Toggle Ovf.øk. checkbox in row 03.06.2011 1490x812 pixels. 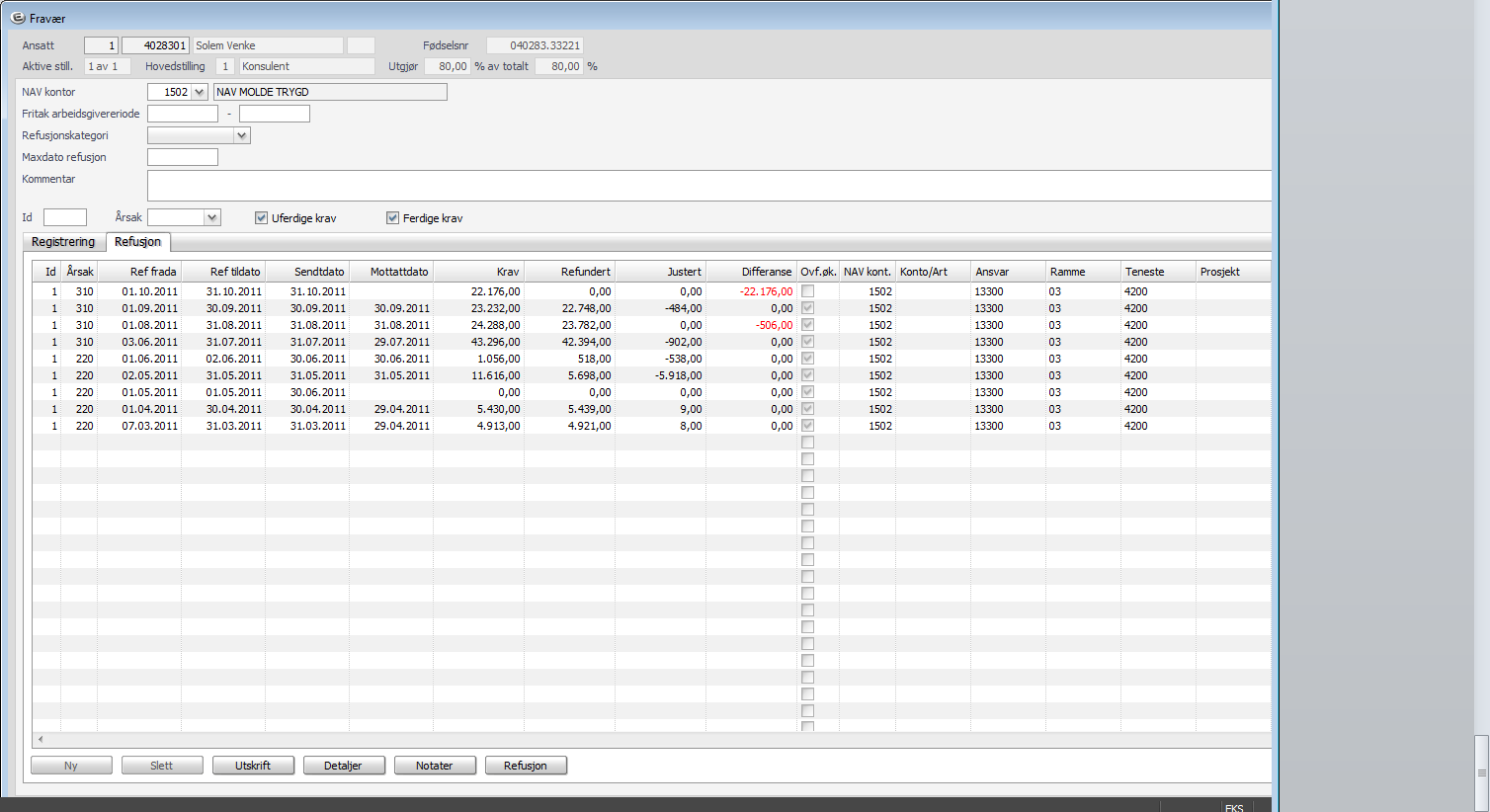point(807,342)
